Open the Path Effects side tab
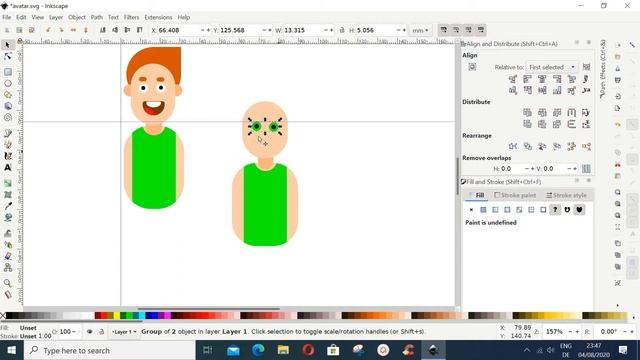 point(603,68)
